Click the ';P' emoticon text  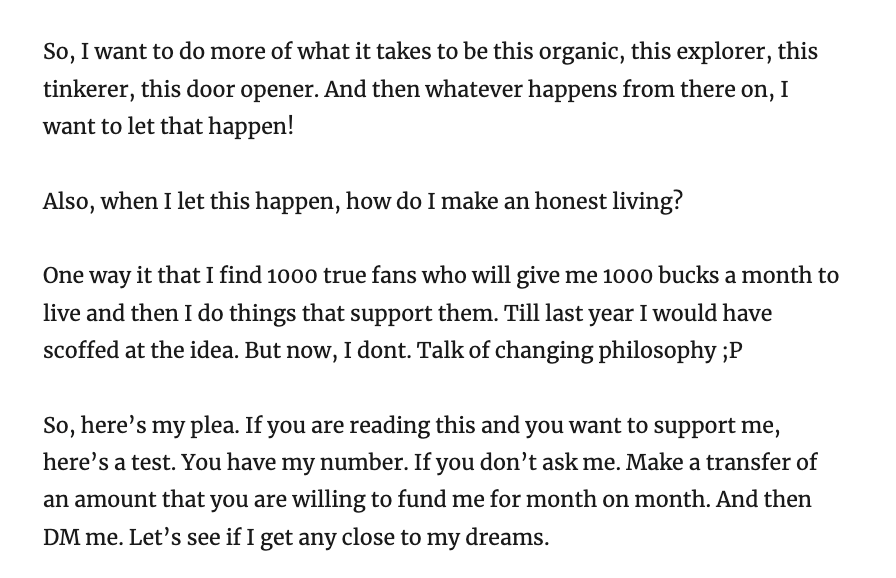(729, 351)
